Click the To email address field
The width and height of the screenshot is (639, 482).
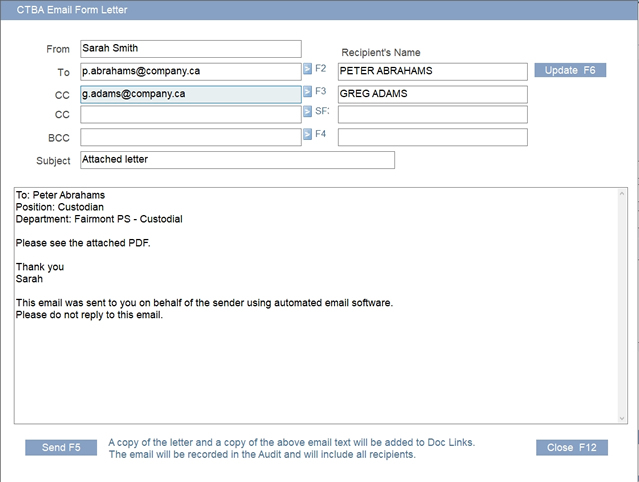pyautogui.click(x=190, y=72)
